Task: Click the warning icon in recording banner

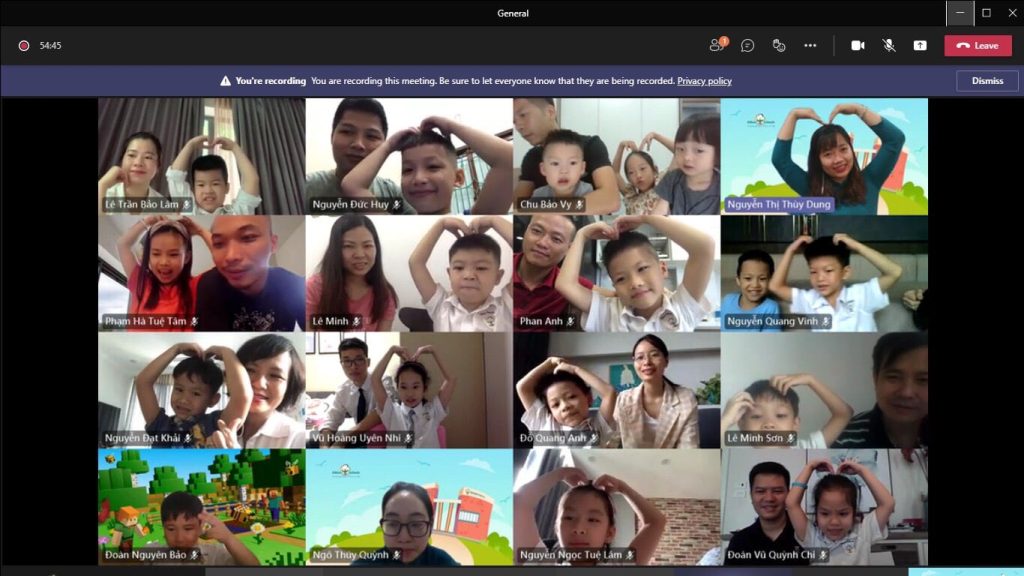Action: (x=226, y=81)
